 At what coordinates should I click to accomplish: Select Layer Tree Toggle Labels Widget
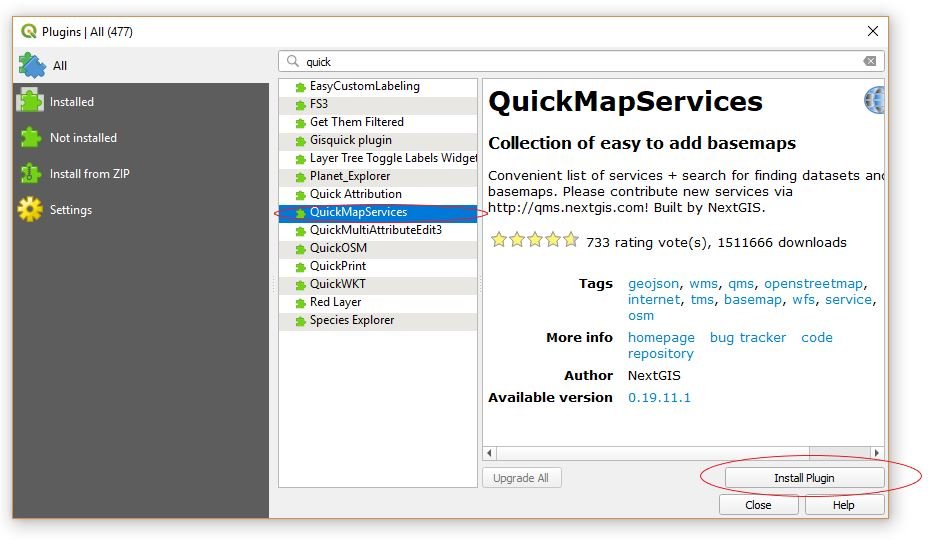(378, 158)
